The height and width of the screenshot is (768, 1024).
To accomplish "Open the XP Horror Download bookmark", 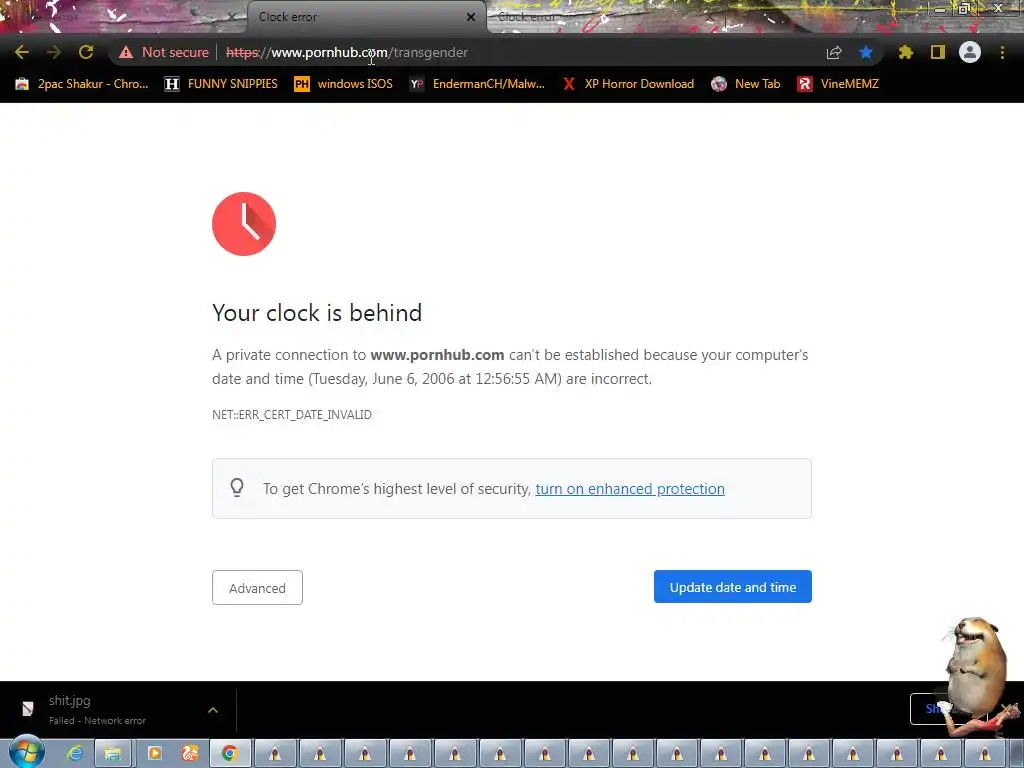I will pos(628,84).
